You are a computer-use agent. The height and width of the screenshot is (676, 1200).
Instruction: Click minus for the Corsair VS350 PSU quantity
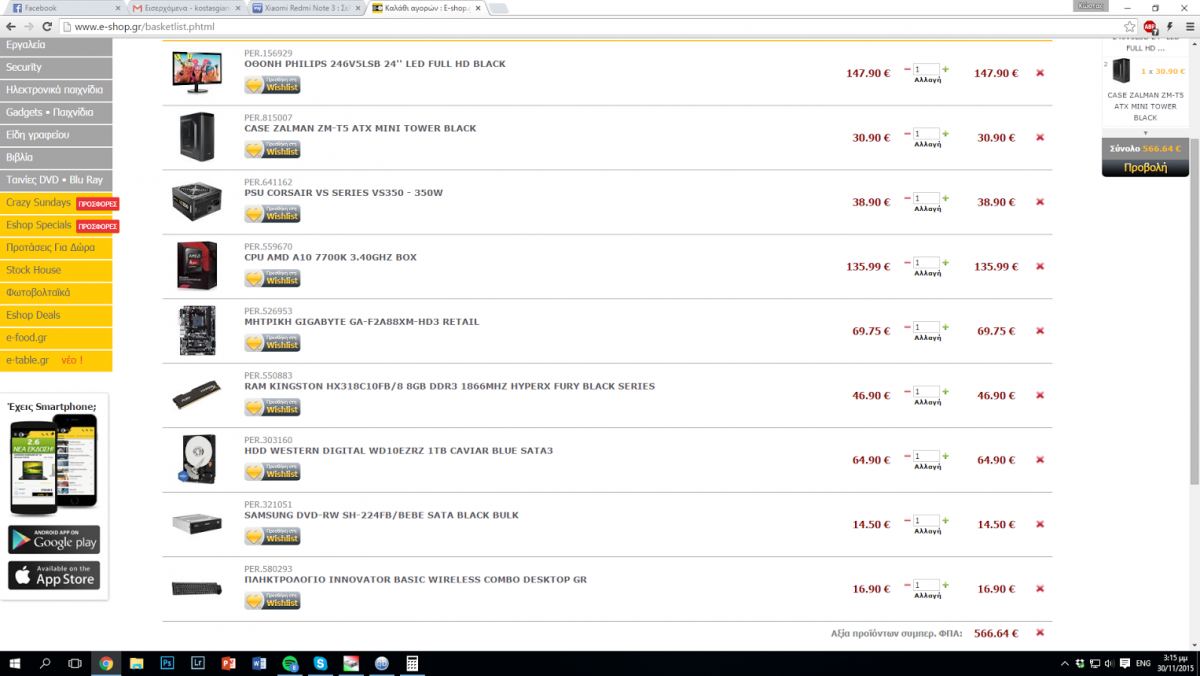(907, 198)
